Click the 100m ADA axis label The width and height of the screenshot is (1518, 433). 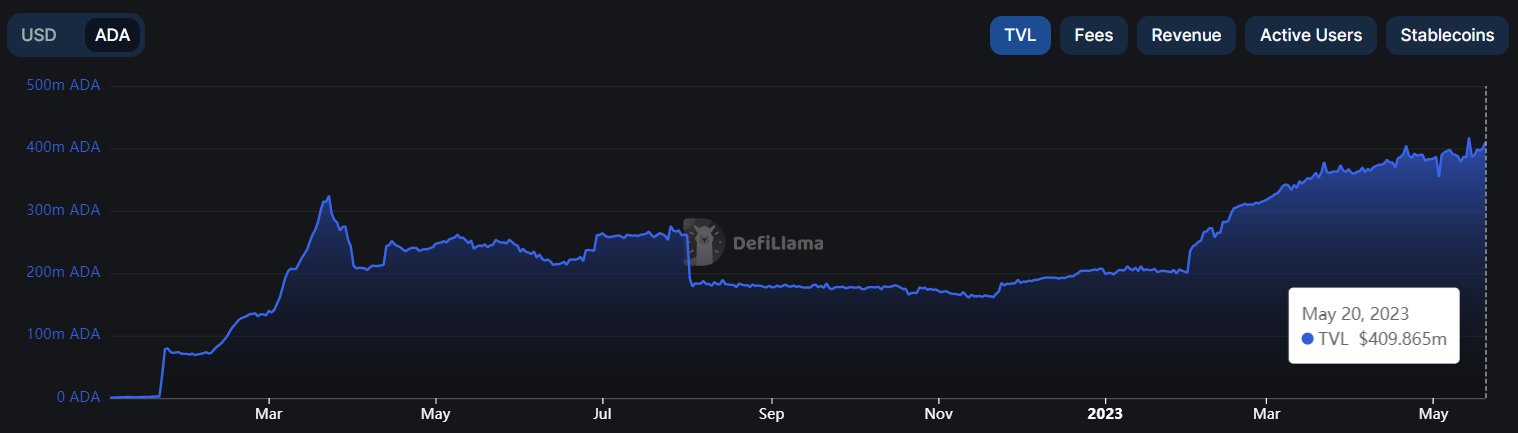tap(63, 334)
